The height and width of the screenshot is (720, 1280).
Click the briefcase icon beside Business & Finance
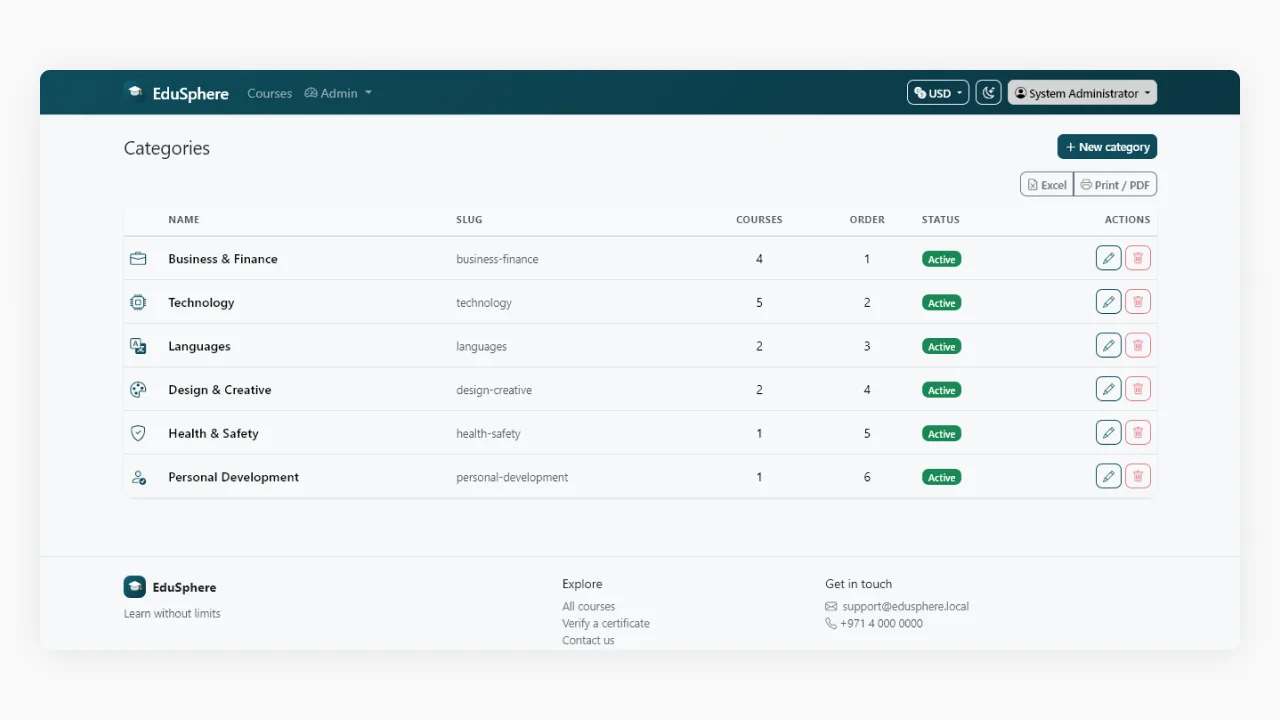138,259
